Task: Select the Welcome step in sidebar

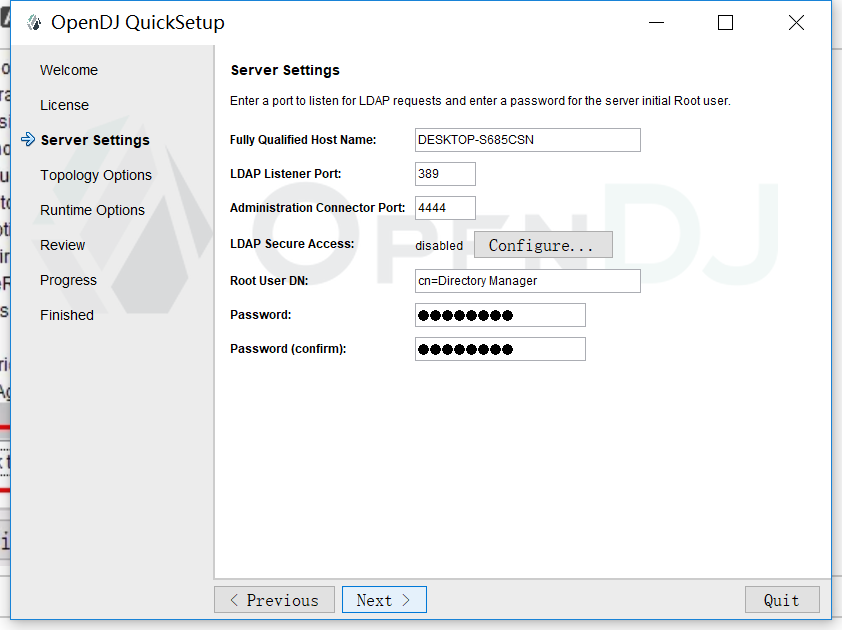Action: (x=69, y=70)
